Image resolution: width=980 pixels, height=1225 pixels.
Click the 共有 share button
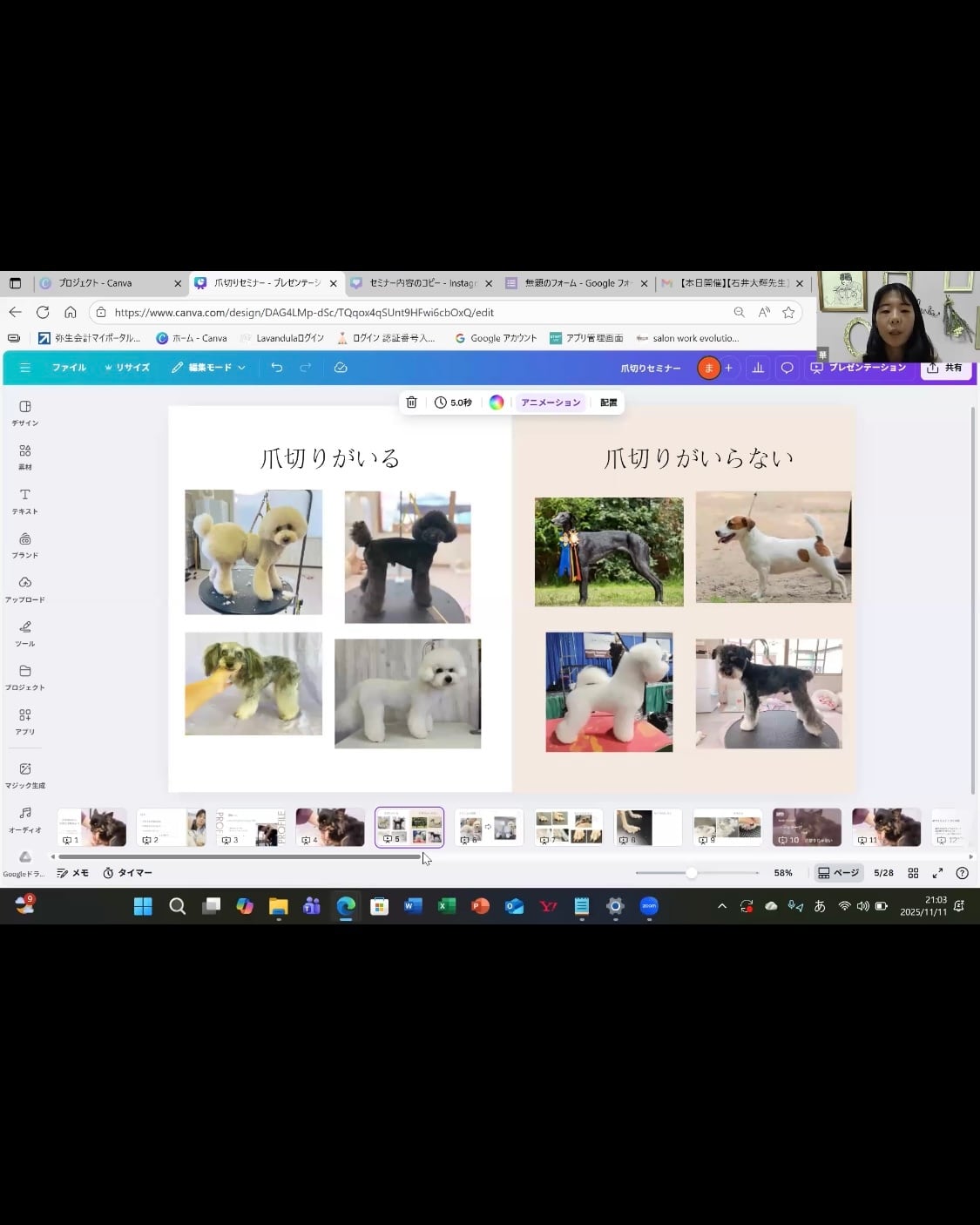point(945,368)
